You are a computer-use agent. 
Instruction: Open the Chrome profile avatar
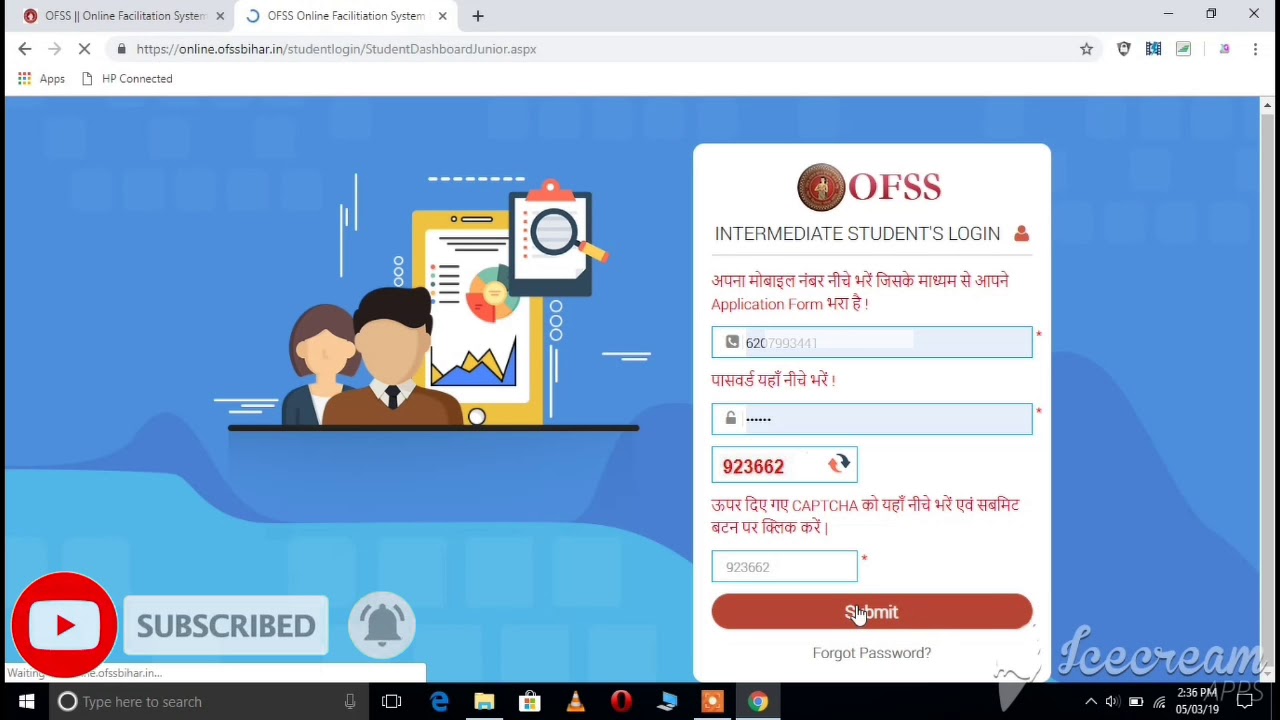click(x=1224, y=49)
